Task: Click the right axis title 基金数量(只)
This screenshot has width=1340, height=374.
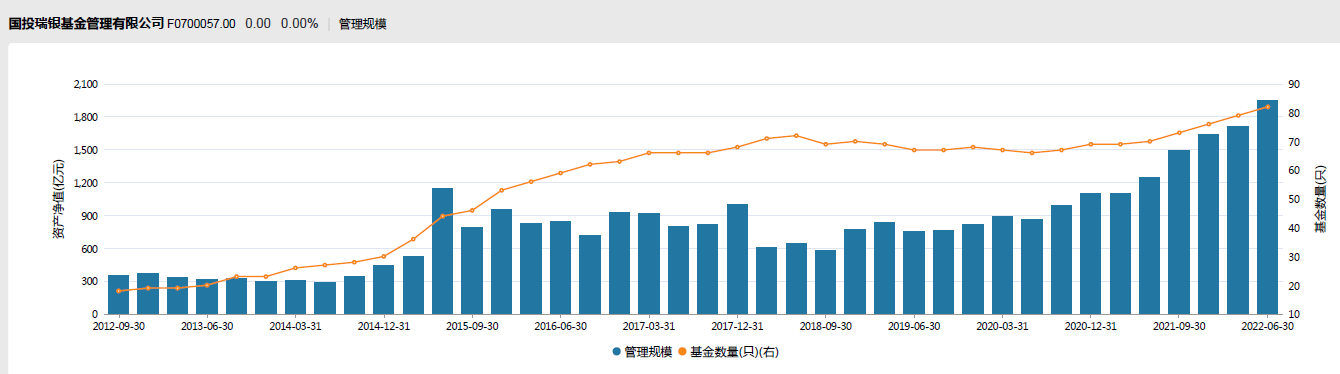Action: coord(1320,199)
